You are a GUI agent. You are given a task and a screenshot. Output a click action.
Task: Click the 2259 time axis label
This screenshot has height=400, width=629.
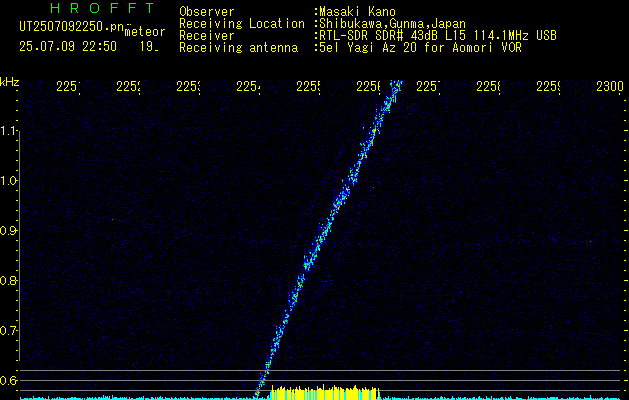click(x=549, y=86)
